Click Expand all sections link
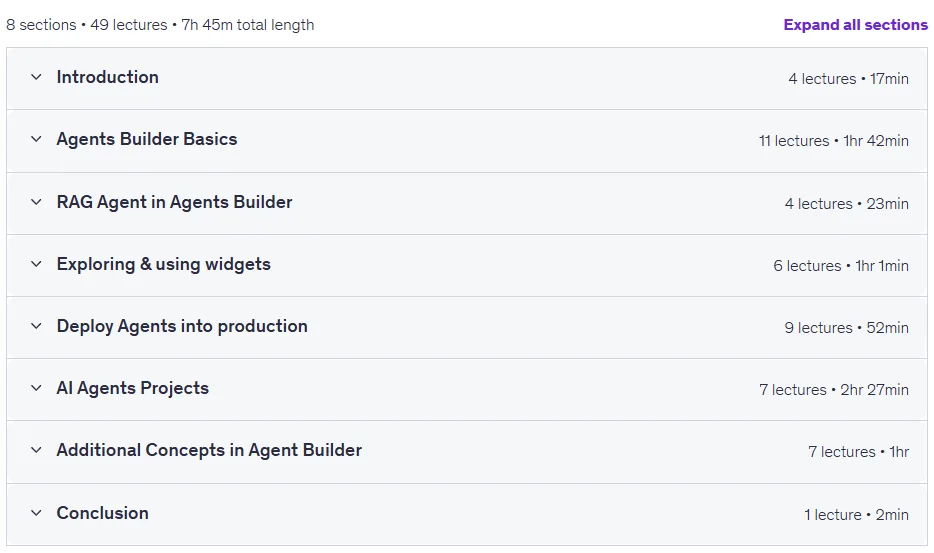Viewport: 934px width, 553px height. [855, 25]
